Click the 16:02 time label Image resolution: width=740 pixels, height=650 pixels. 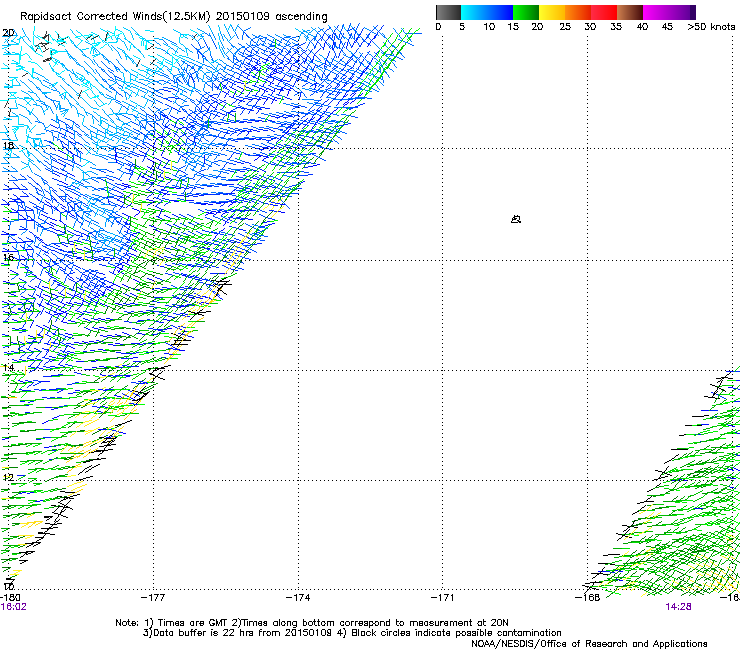pos(14,607)
